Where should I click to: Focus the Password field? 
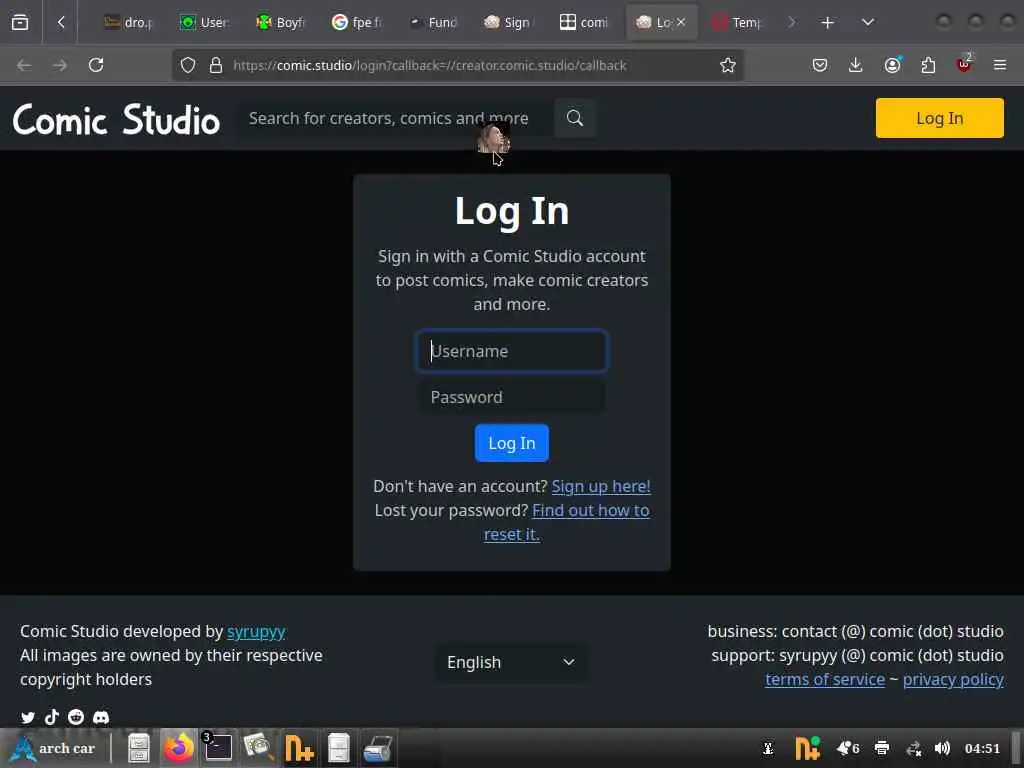point(511,397)
